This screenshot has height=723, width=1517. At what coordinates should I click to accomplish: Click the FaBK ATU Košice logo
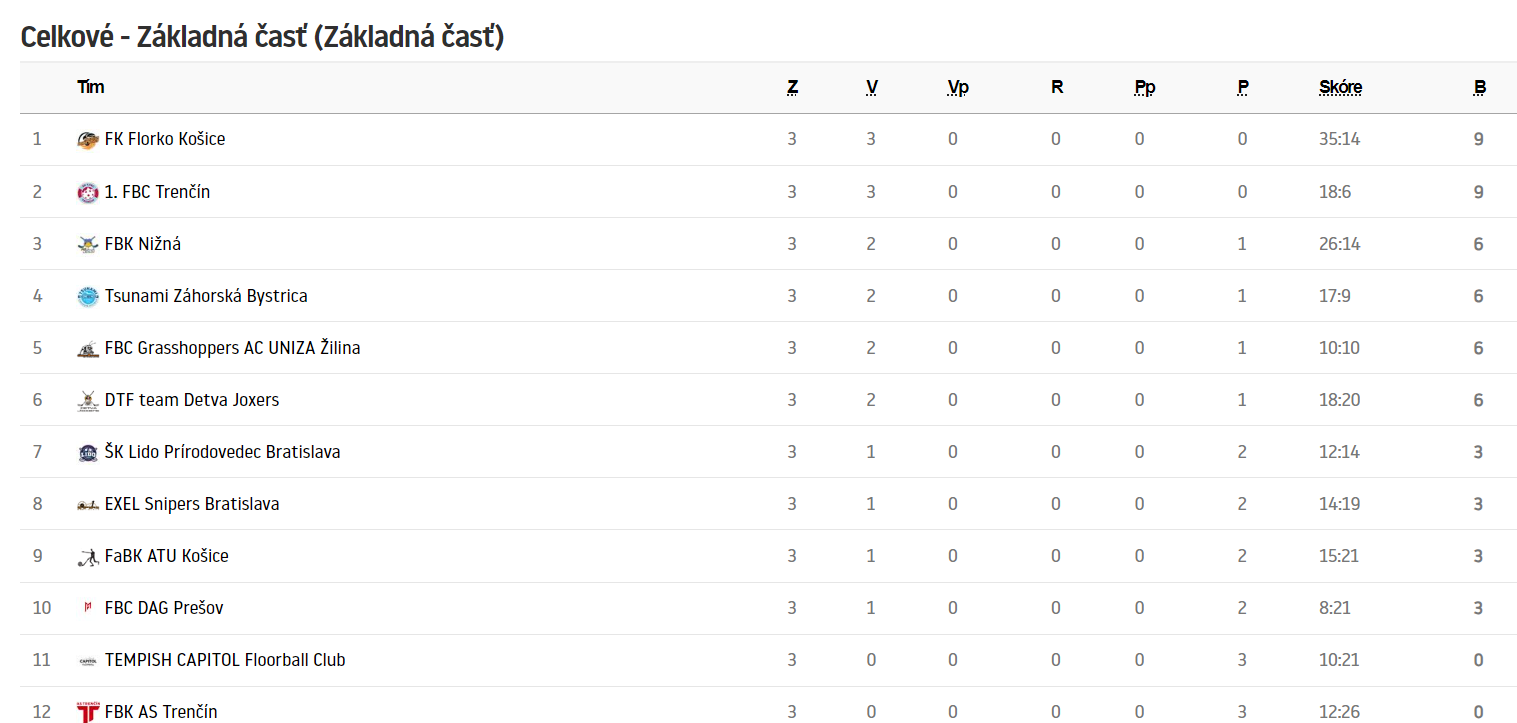coord(88,556)
